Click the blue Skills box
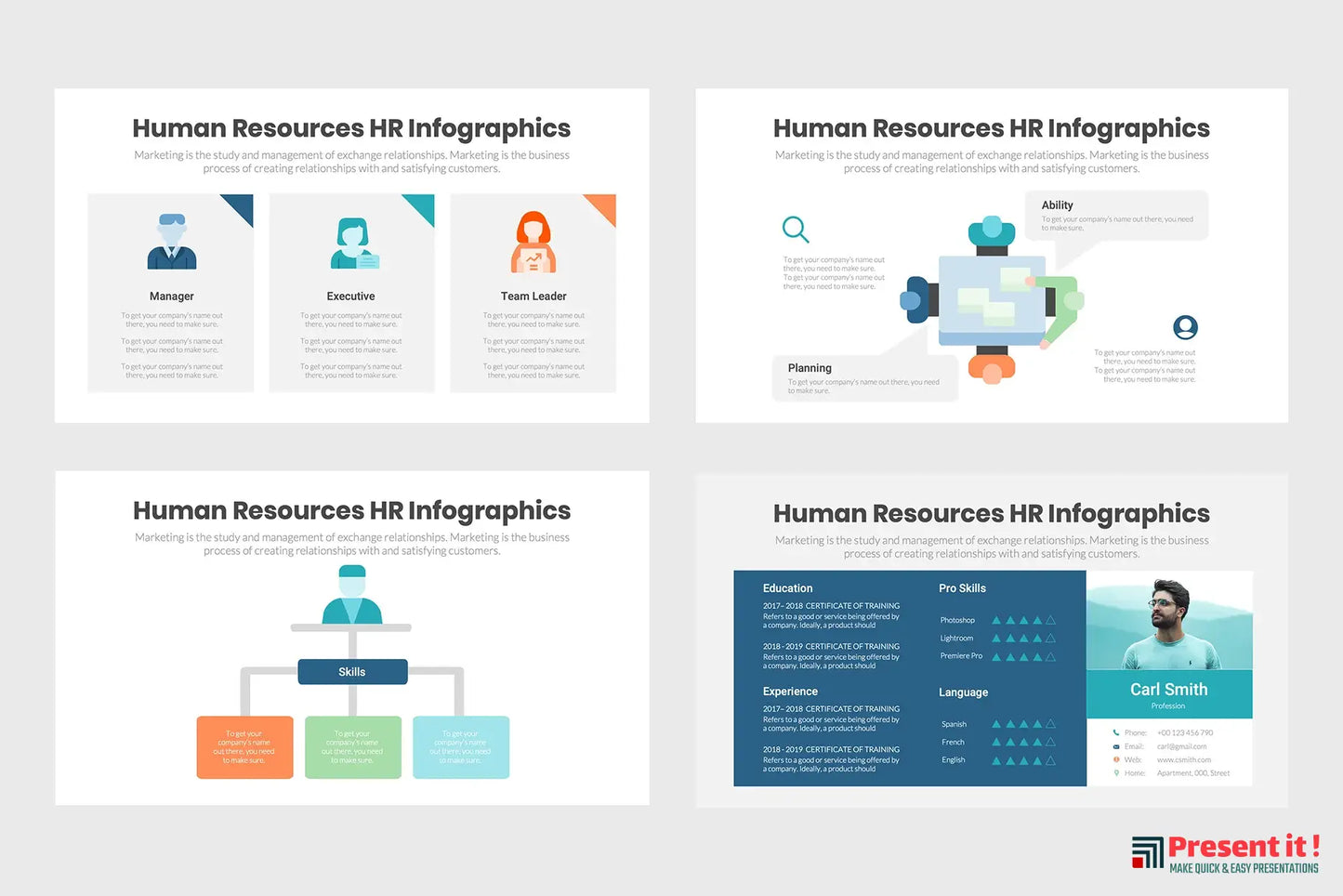 tap(352, 672)
